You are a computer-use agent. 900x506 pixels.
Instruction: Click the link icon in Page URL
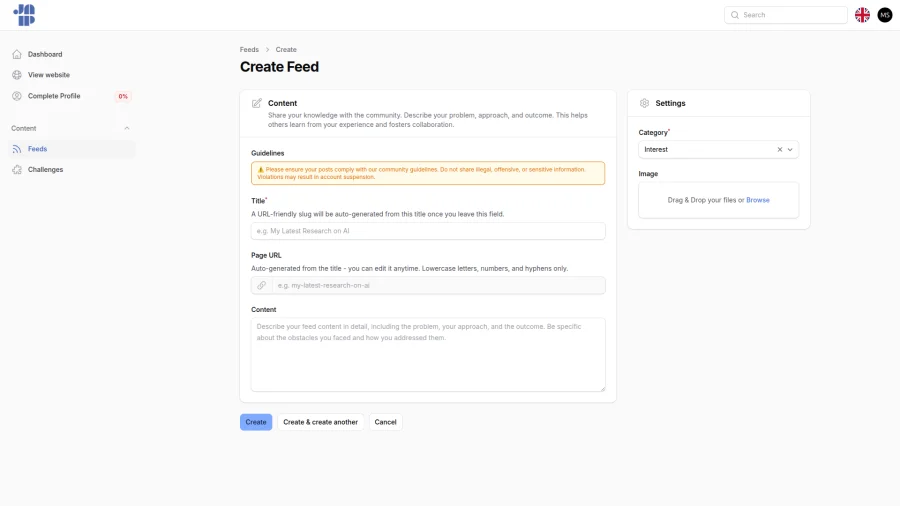point(262,286)
